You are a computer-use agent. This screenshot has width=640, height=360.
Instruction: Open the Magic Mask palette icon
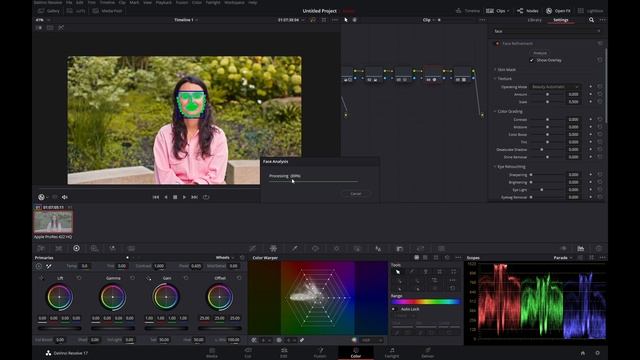coord(357,248)
